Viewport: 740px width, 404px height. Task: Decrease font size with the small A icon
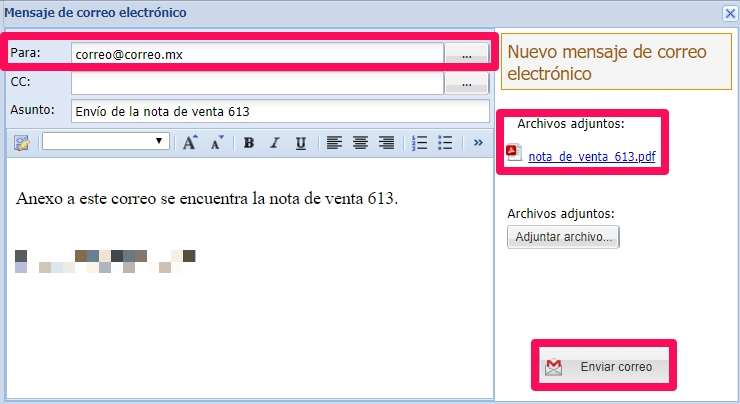[217, 142]
